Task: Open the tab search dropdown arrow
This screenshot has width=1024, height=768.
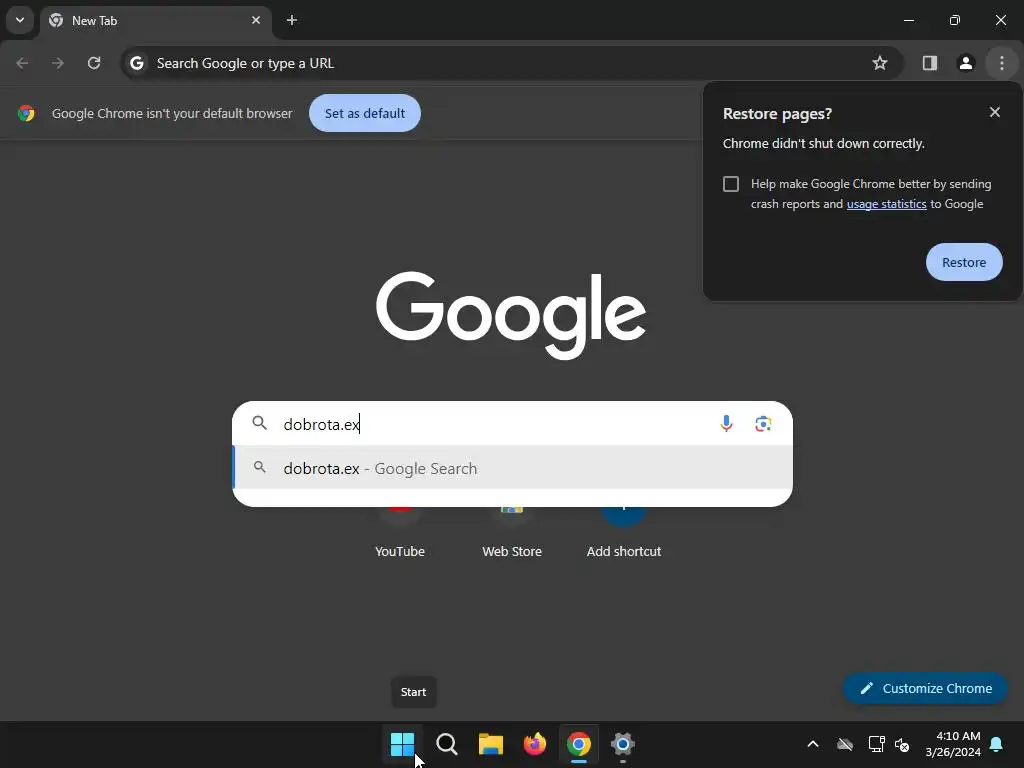Action: [x=20, y=20]
